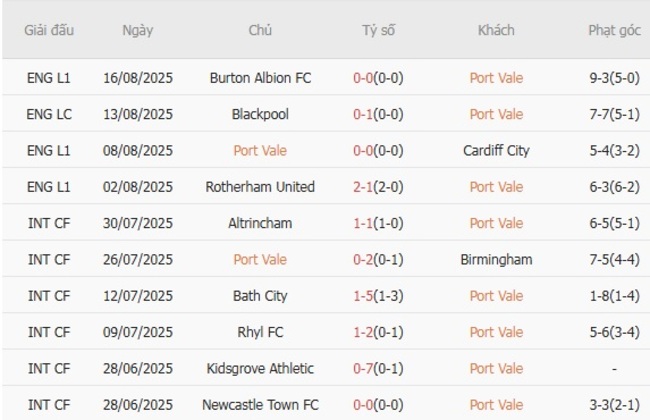Open the Rhyl FC team link
This screenshot has width=650, height=420.
point(260,332)
